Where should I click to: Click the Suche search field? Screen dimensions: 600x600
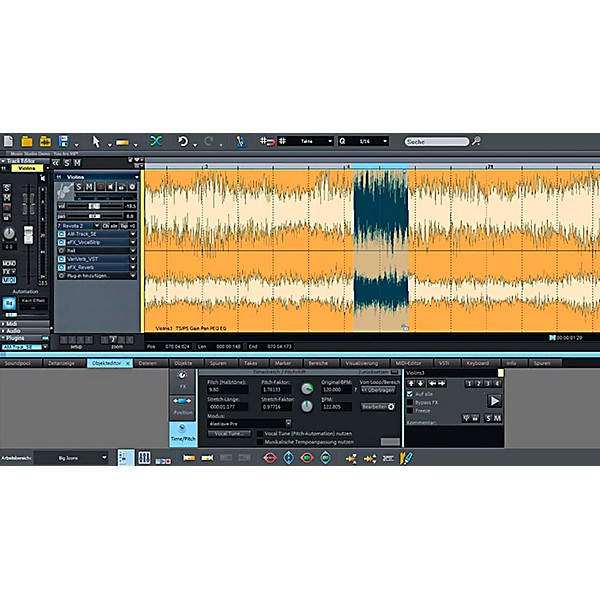[437, 142]
